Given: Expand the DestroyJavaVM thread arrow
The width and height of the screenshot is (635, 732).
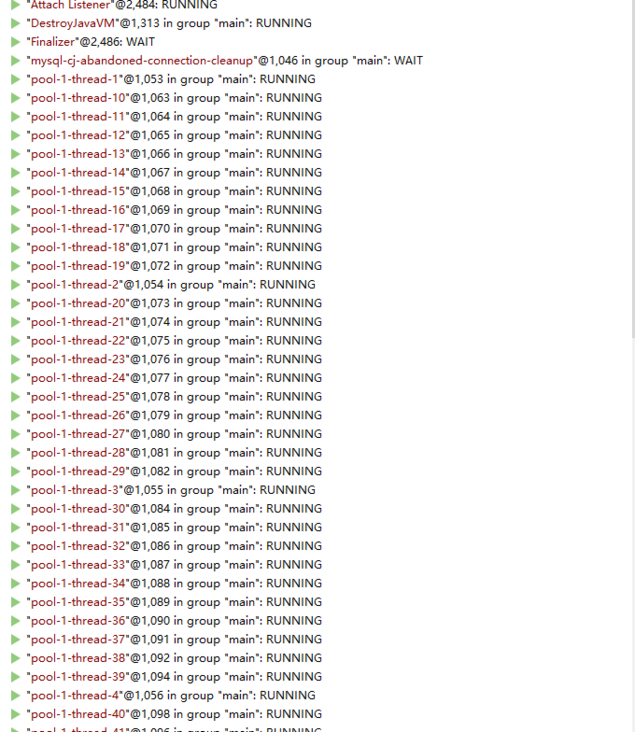Looking at the screenshot, I should tap(15, 23).
